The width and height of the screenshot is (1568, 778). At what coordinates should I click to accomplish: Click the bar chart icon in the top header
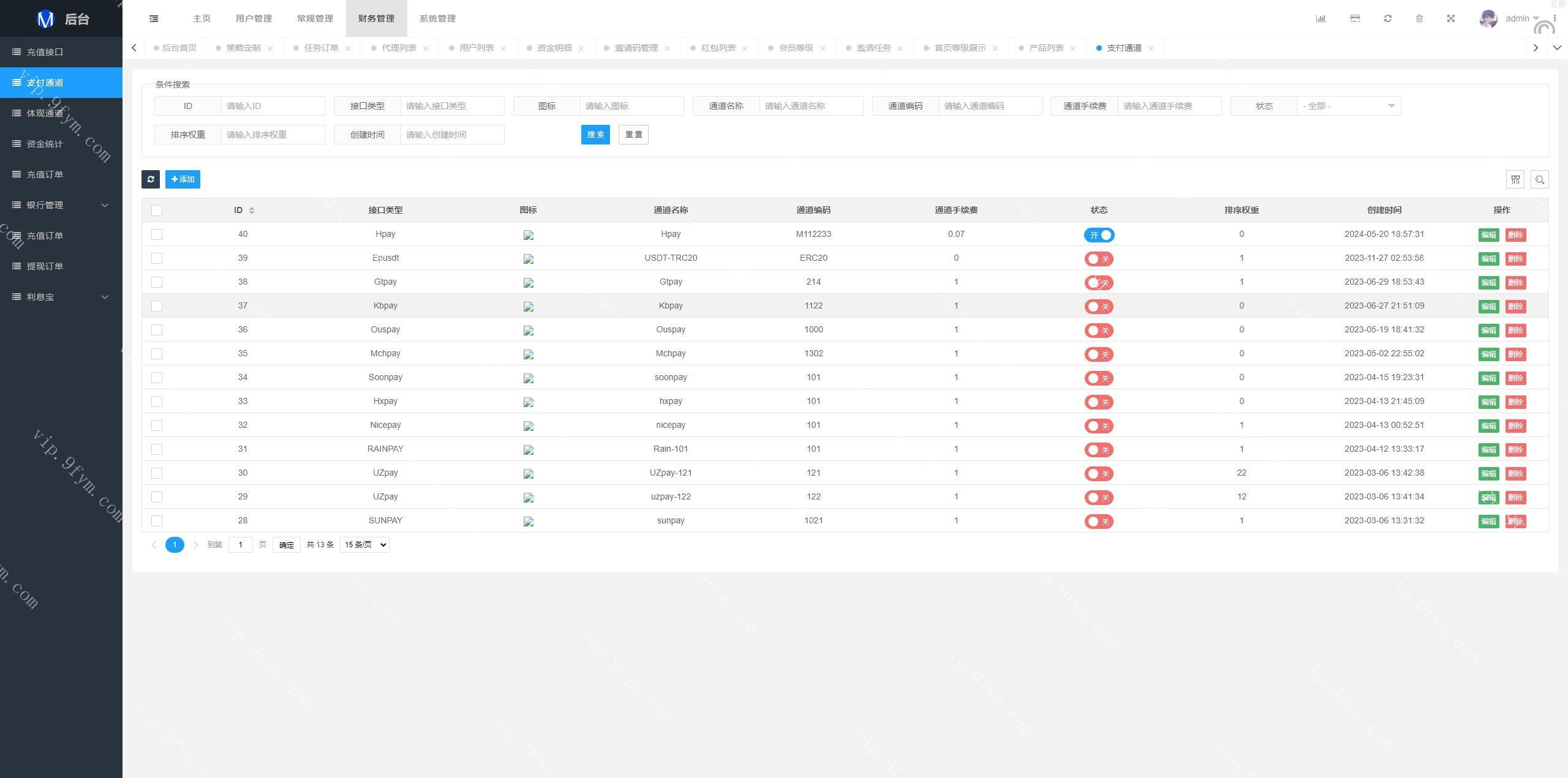(1321, 18)
